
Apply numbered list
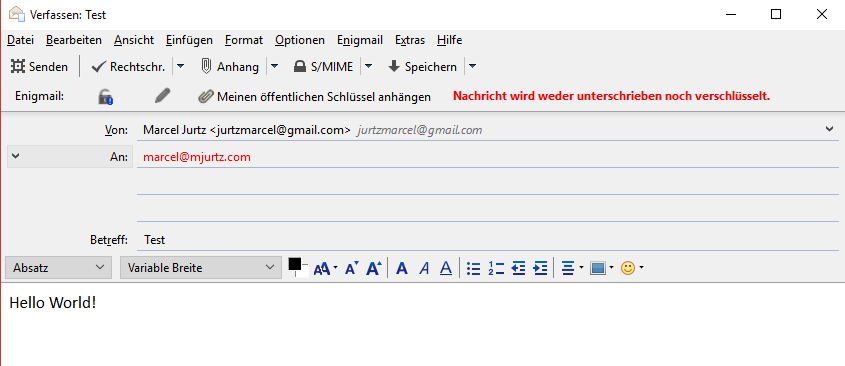point(496,268)
